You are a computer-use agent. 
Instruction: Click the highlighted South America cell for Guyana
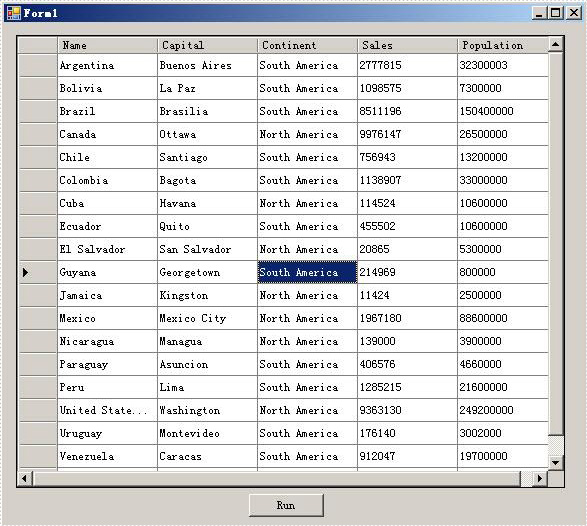(x=307, y=272)
